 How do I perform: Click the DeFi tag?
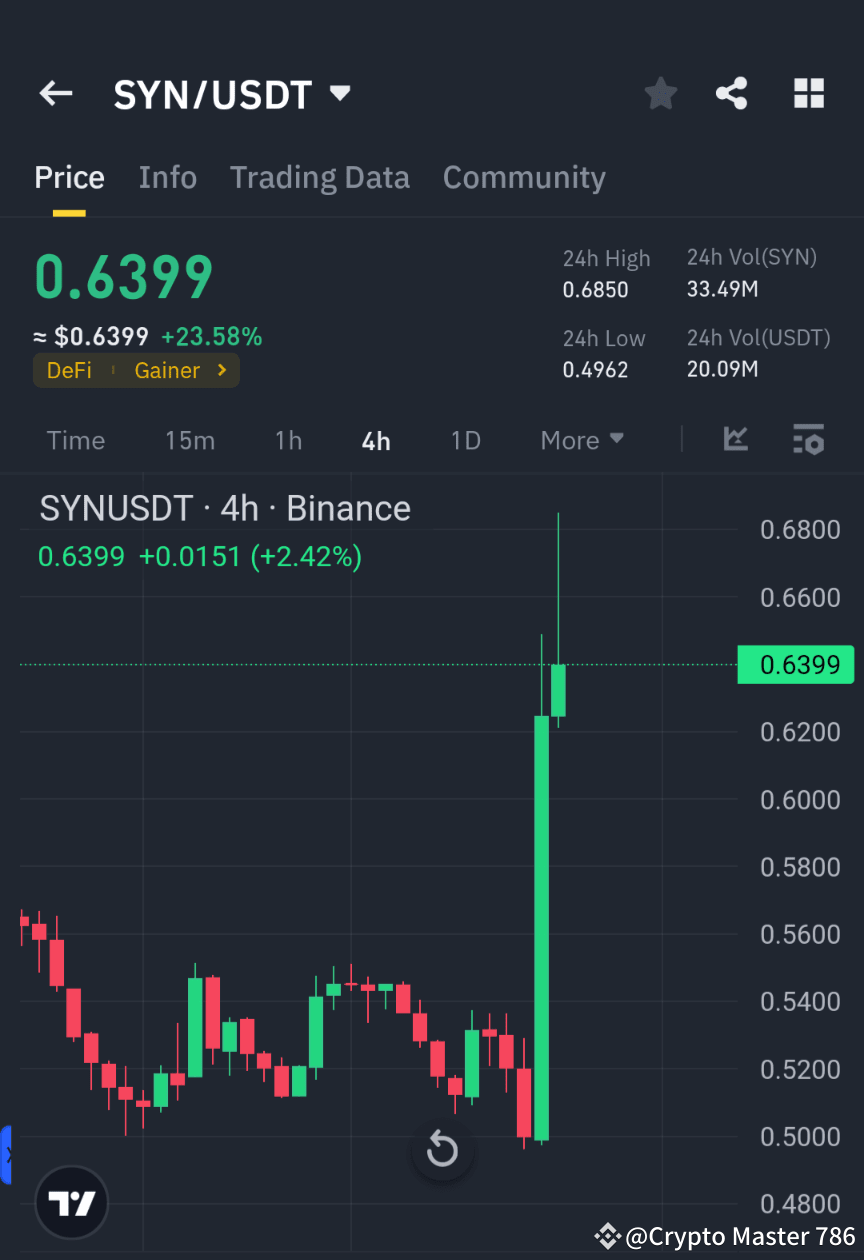[69, 370]
